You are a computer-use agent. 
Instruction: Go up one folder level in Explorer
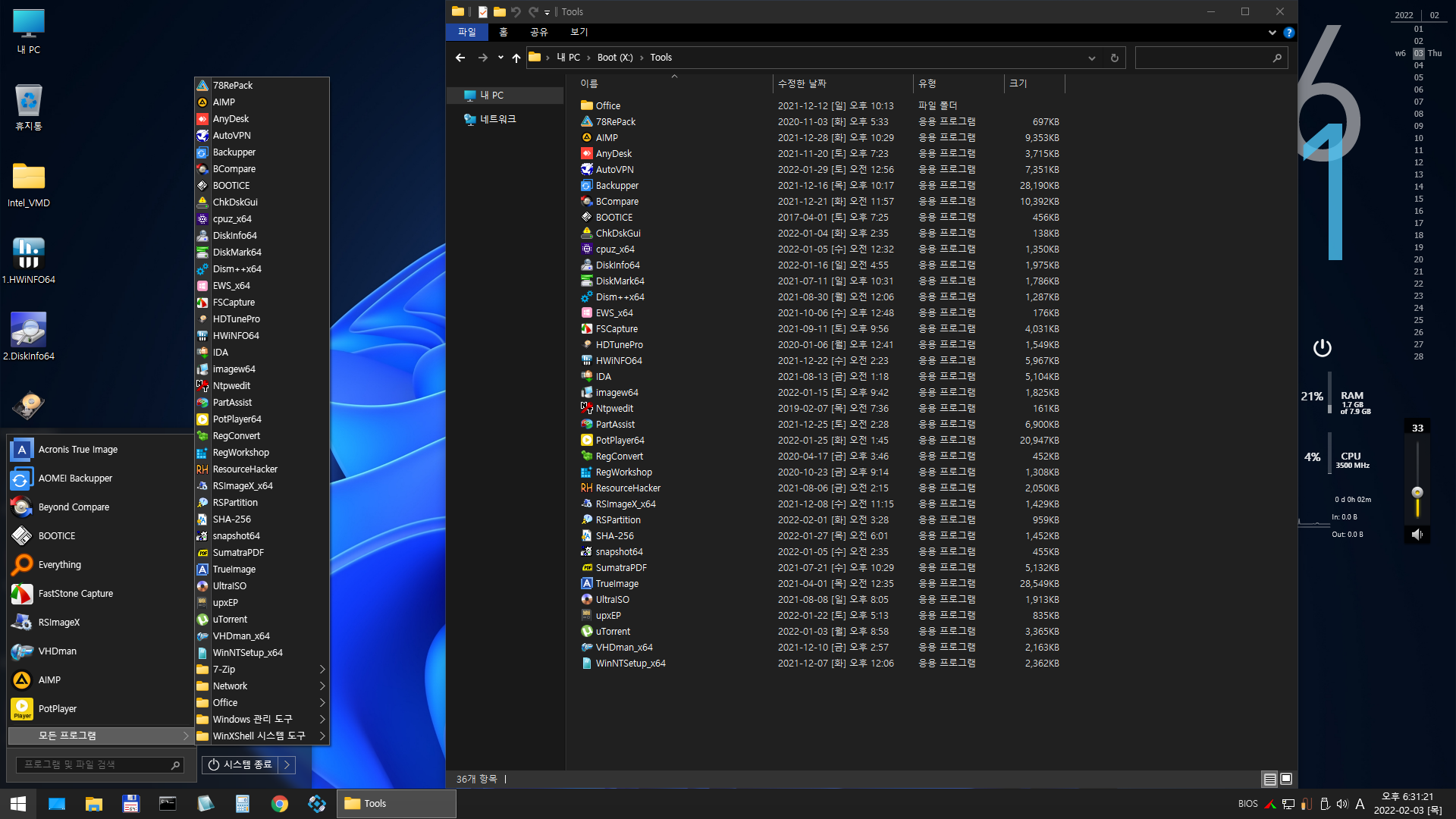click(x=516, y=58)
